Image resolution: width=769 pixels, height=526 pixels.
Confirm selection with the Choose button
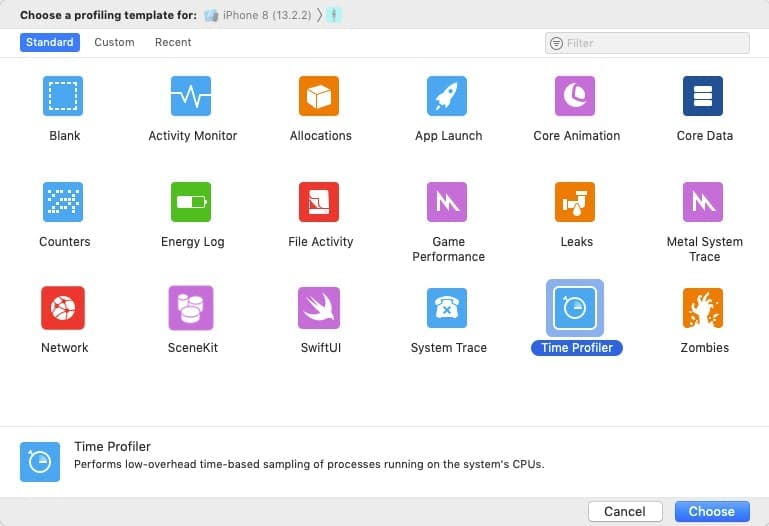(x=712, y=511)
